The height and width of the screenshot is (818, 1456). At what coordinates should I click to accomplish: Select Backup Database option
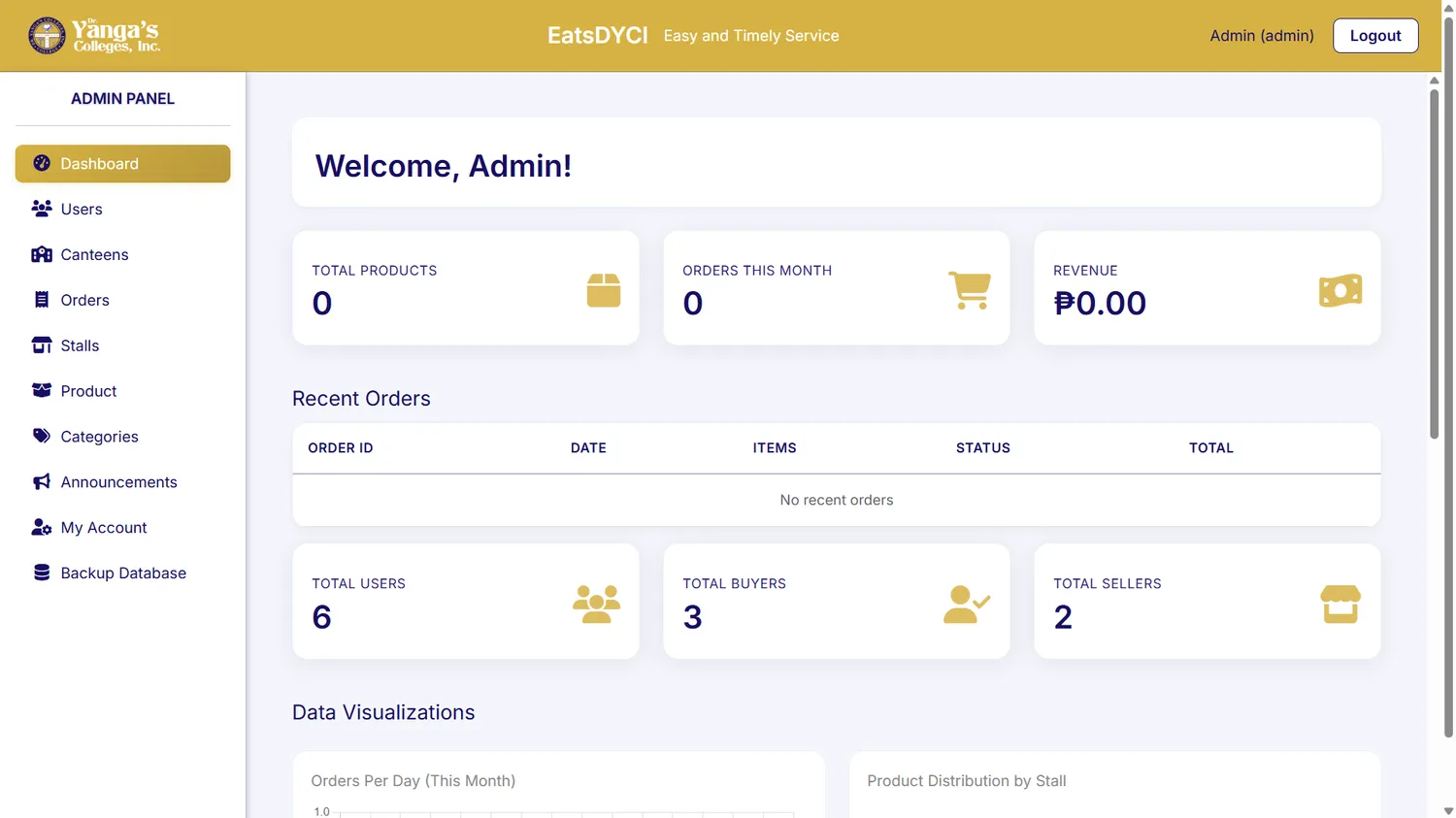coord(122,573)
